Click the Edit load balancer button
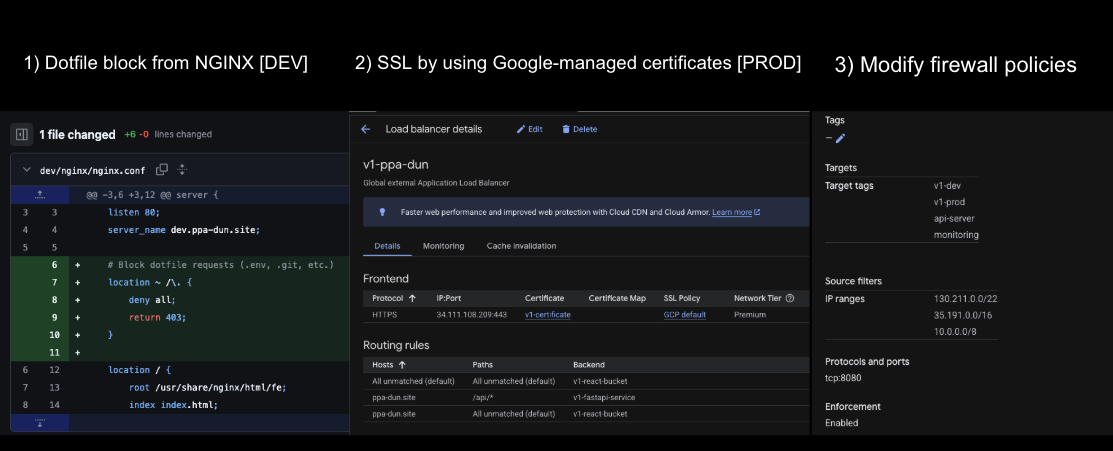 point(529,129)
